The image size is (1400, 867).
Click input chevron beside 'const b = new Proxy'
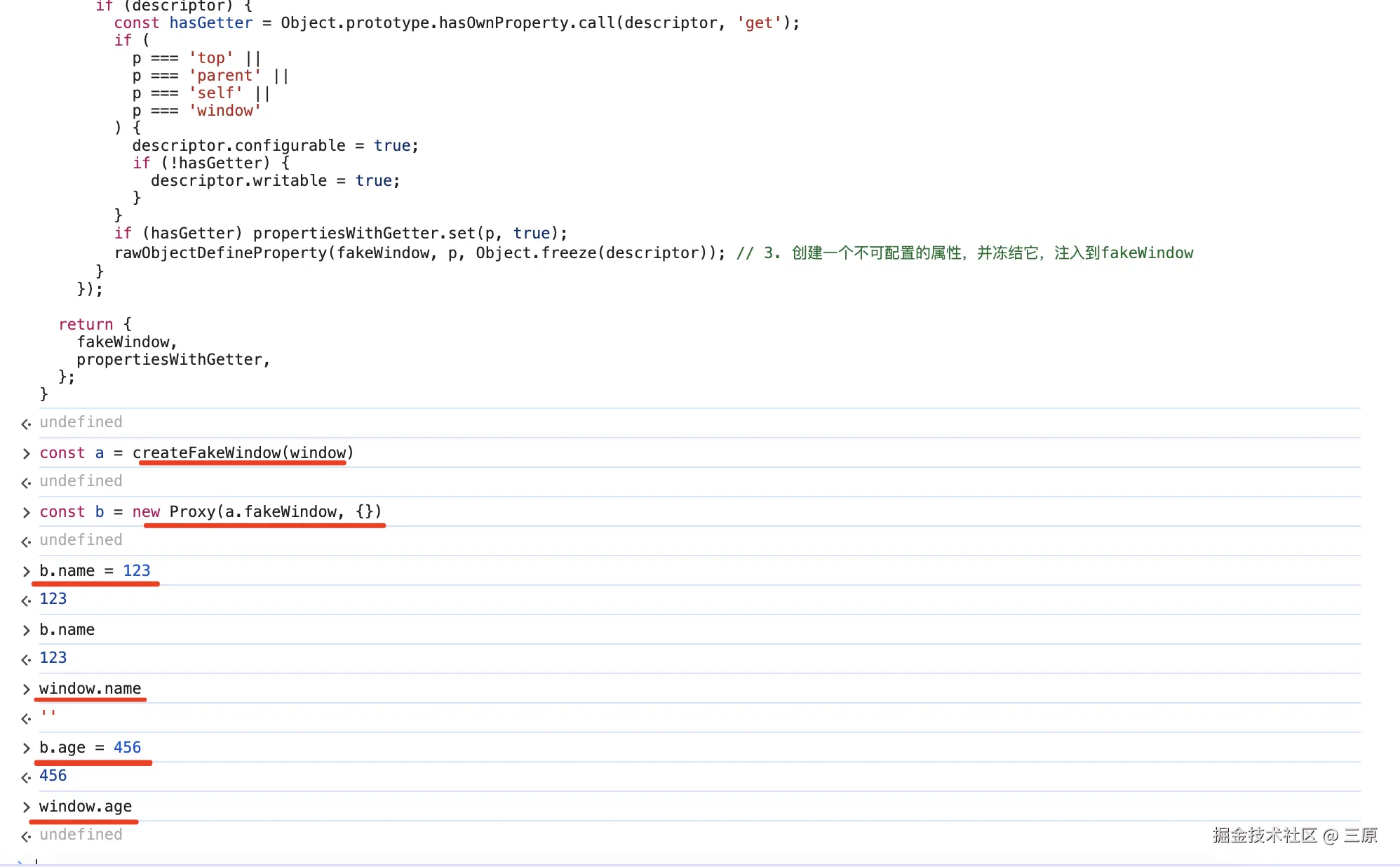(x=26, y=513)
